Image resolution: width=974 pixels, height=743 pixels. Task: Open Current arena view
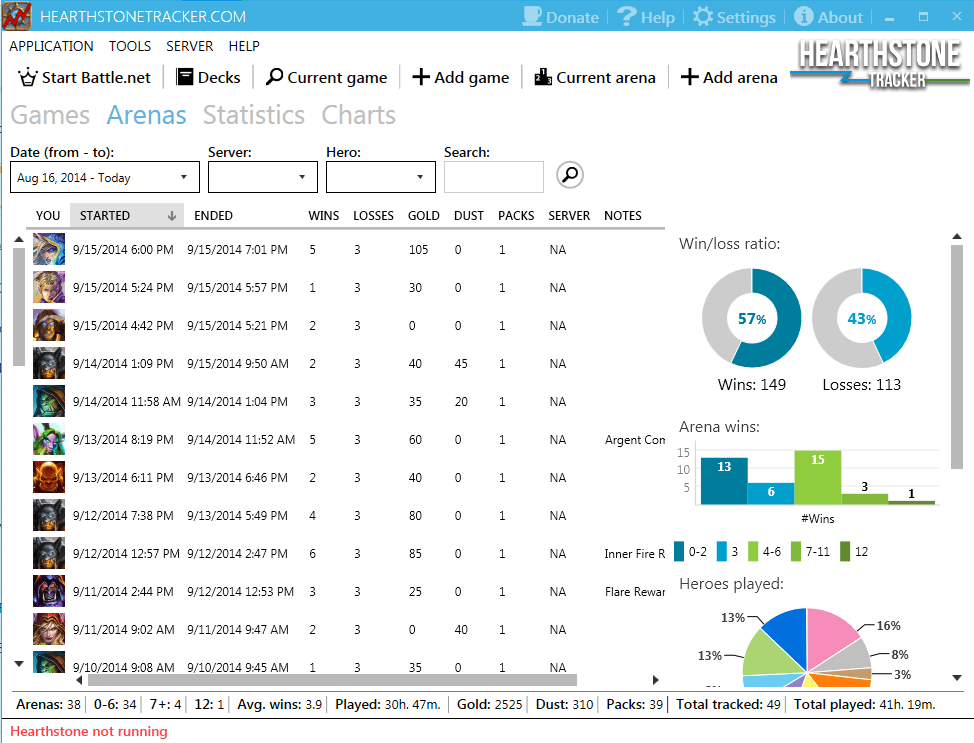click(x=541, y=77)
